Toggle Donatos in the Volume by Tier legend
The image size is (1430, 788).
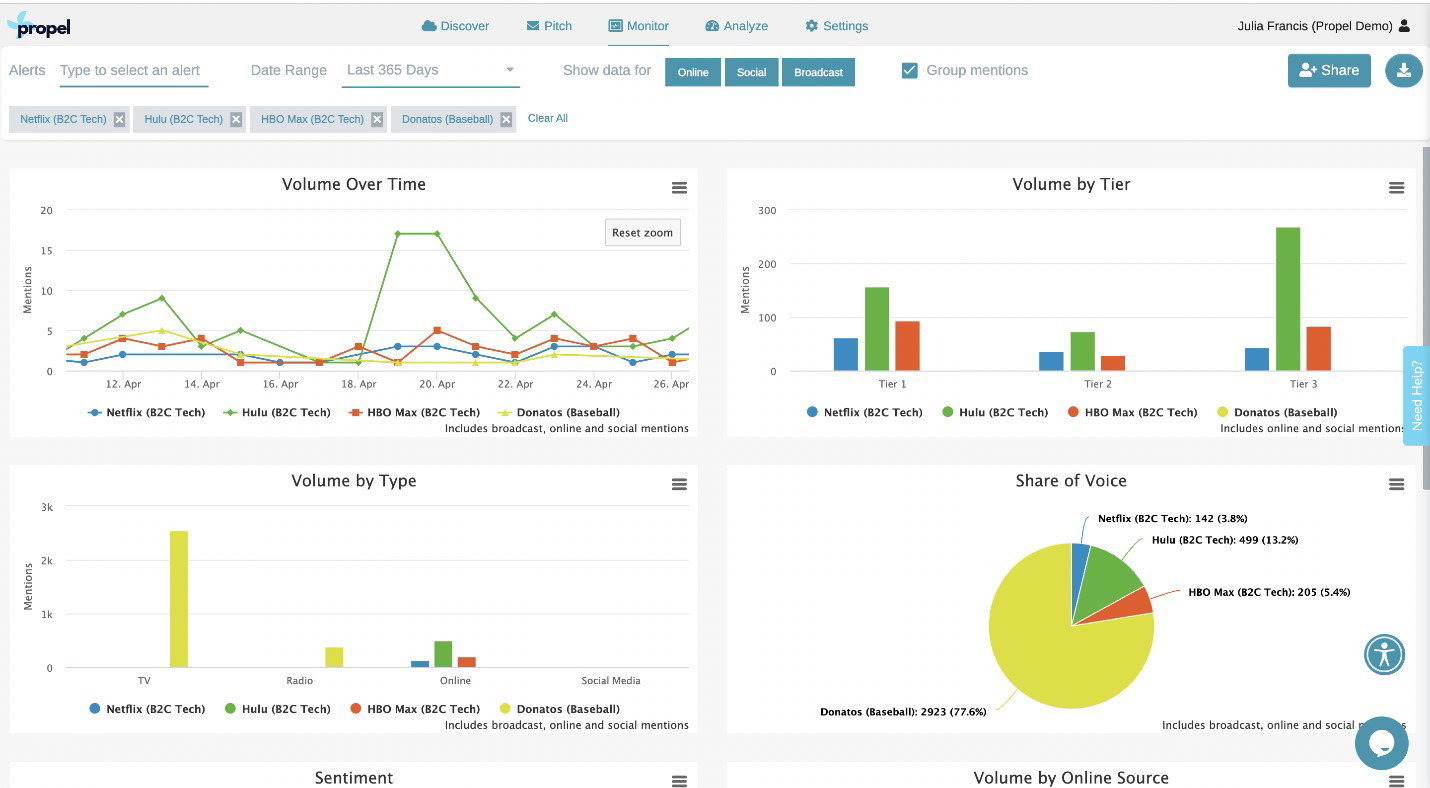pyautogui.click(x=1277, y=412)
